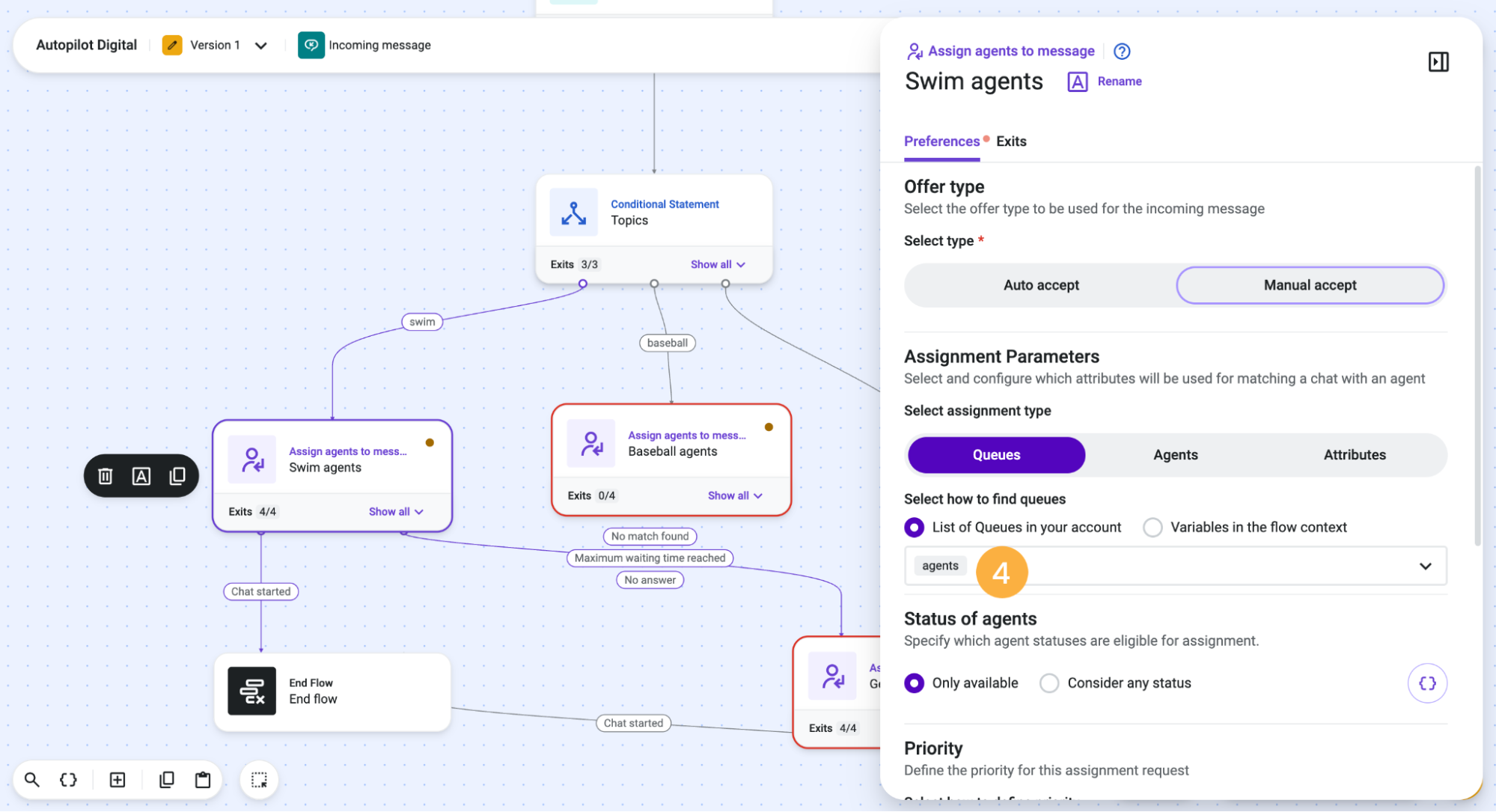Collapse the side panel with the arrow icon
This screenshot has height=812, width=1496.
1438,61
